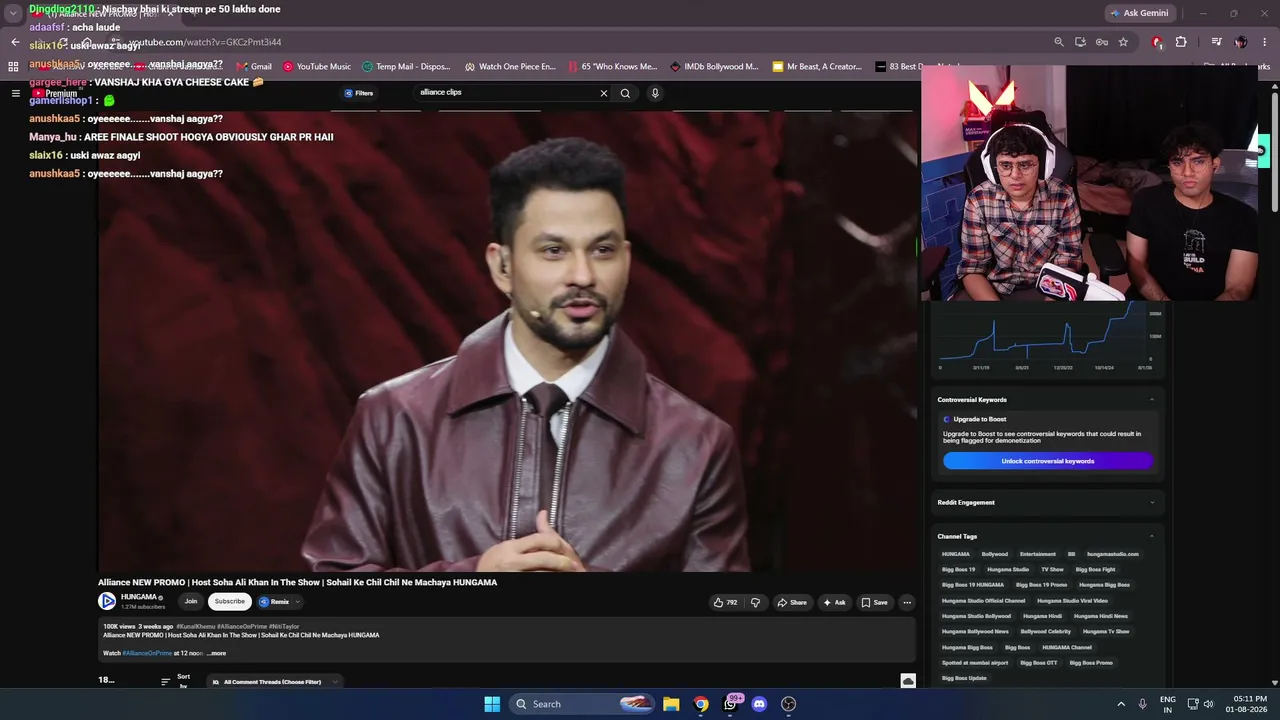Image resolution: width=1280 pixels, height=720 pixels.
Task: Go back with browser back arrow
Action: (x=15, y=42)
